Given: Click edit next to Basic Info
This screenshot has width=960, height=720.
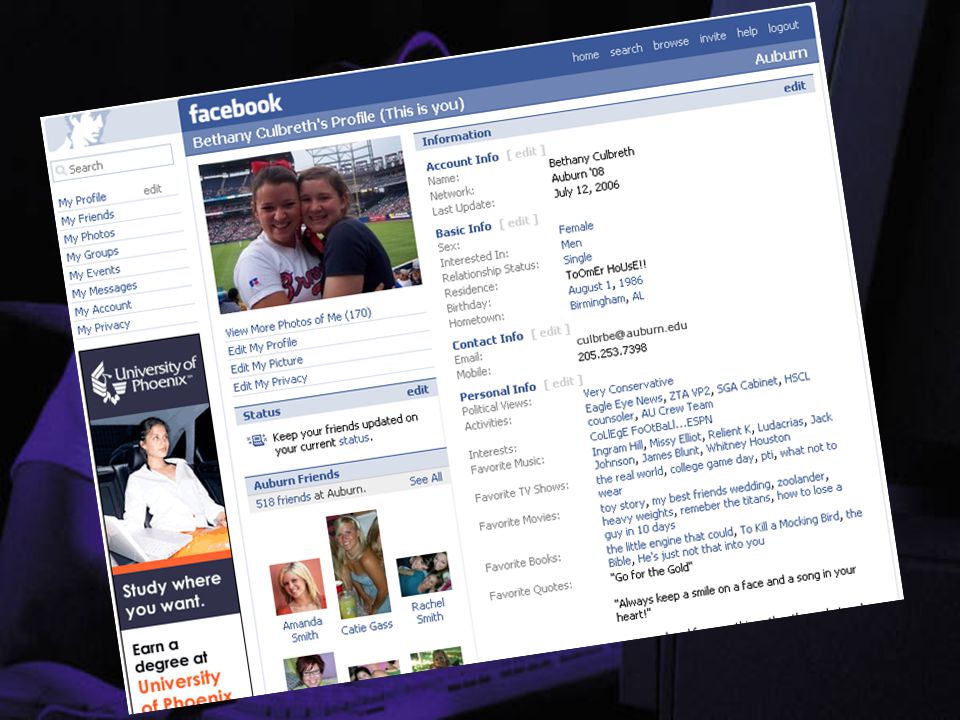Looking at the screenshot, I should (x=519, y=222).
